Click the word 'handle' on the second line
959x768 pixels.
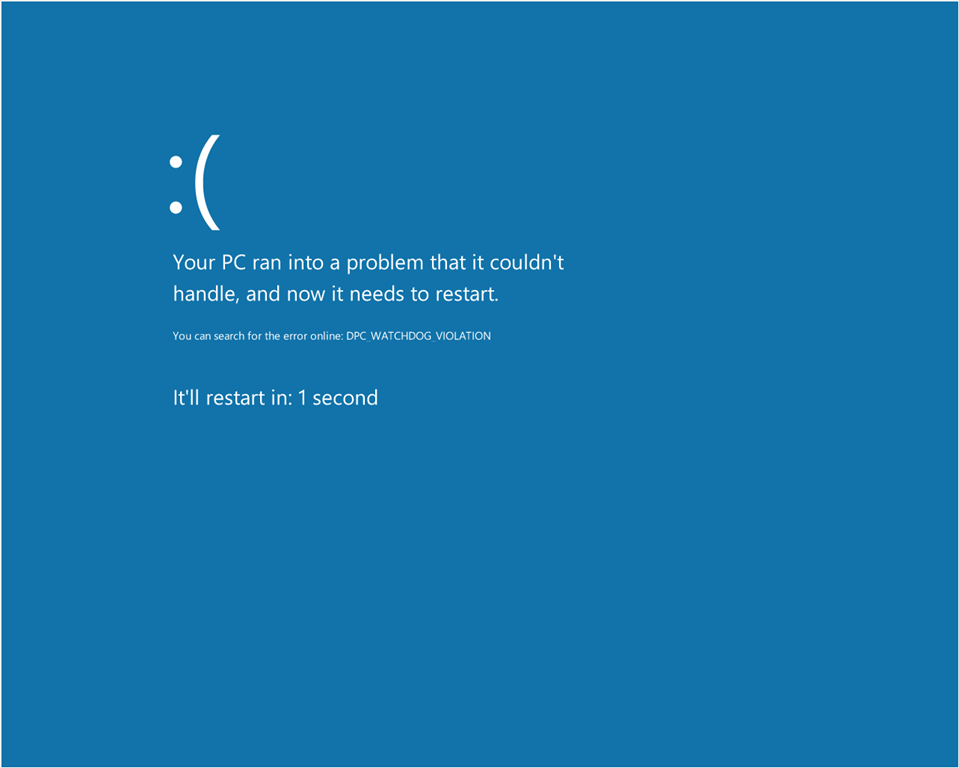point(205,294)
